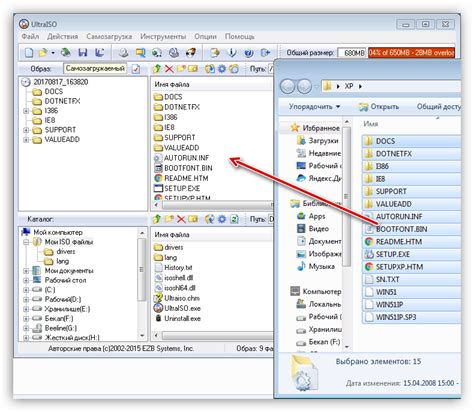
Task: Click the refresh '2' icon in Каталог toolbar
Action: (x=234, y=219)
